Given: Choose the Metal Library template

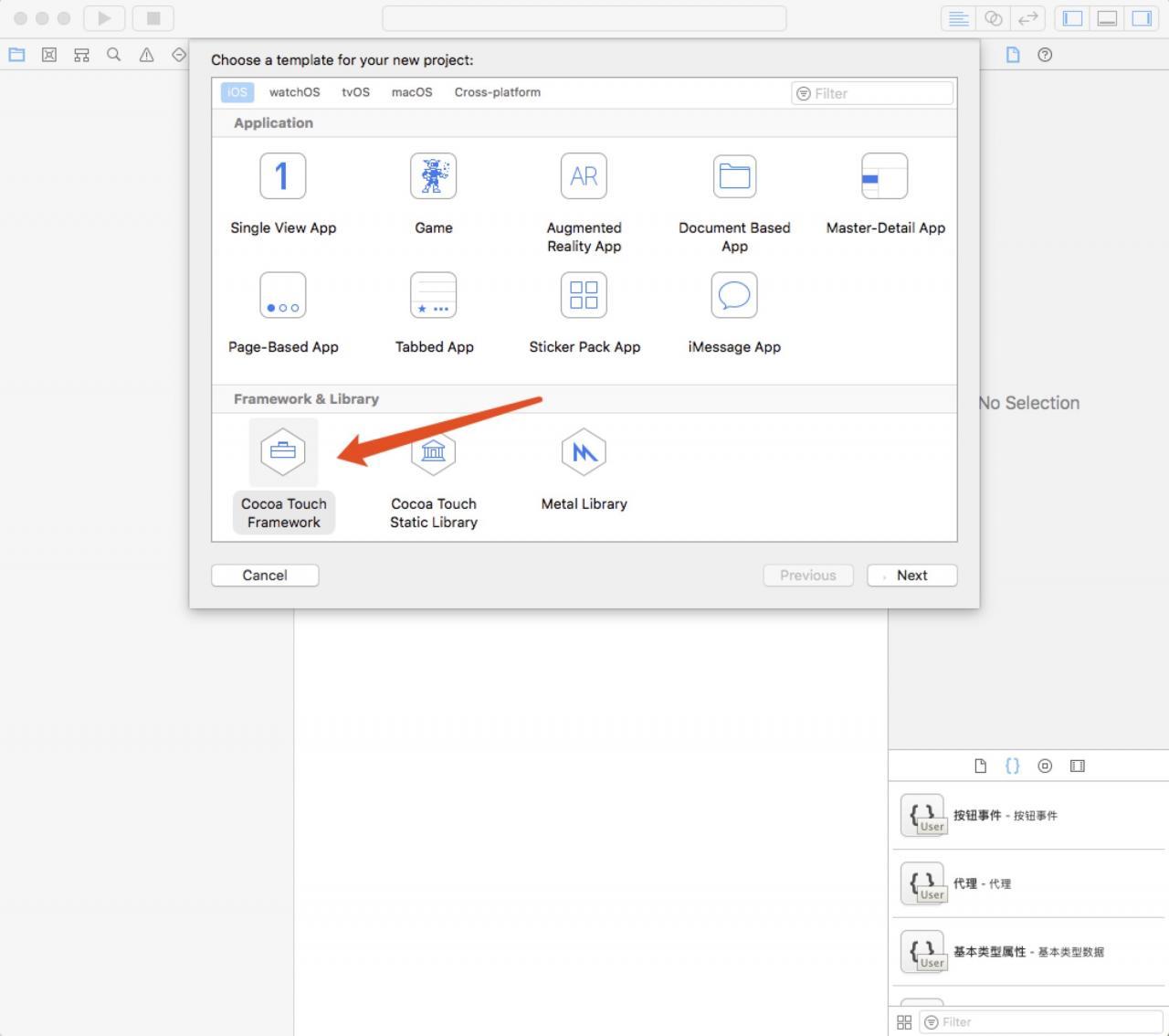Looking at the screenshot, I should (x=584, y=470).
